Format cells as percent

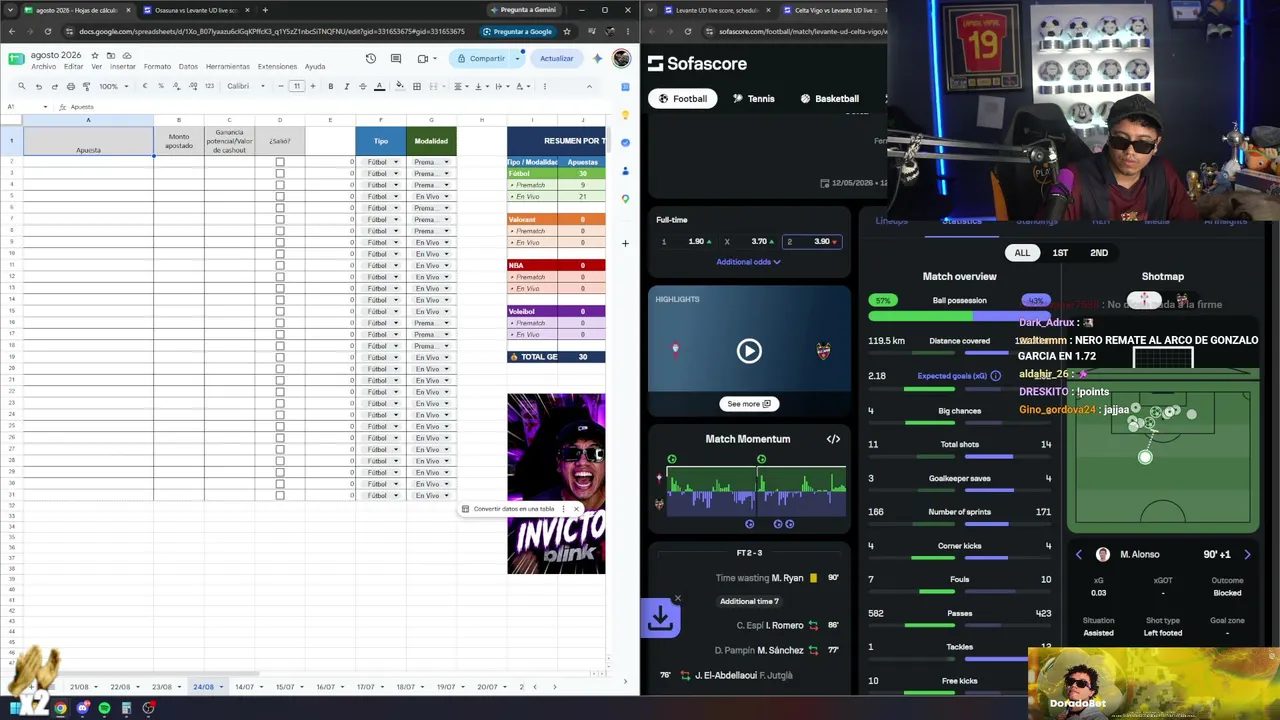click(161, 86)
